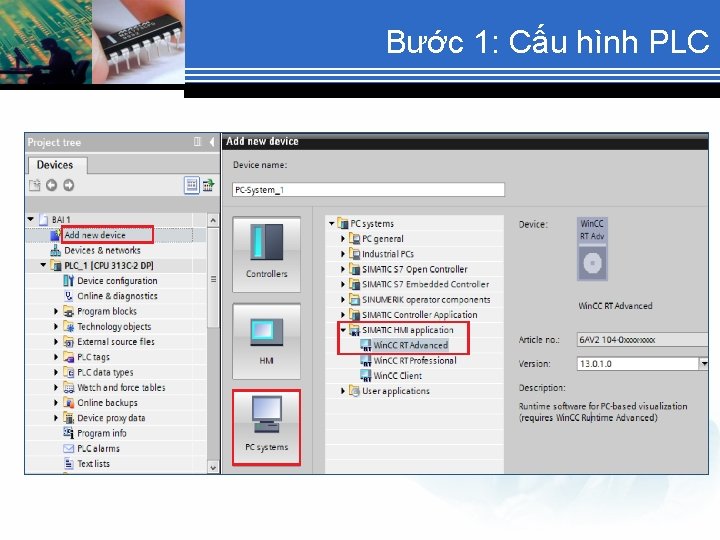Select the Controllers device category button

pyautogui.click(x=266, y=254)
